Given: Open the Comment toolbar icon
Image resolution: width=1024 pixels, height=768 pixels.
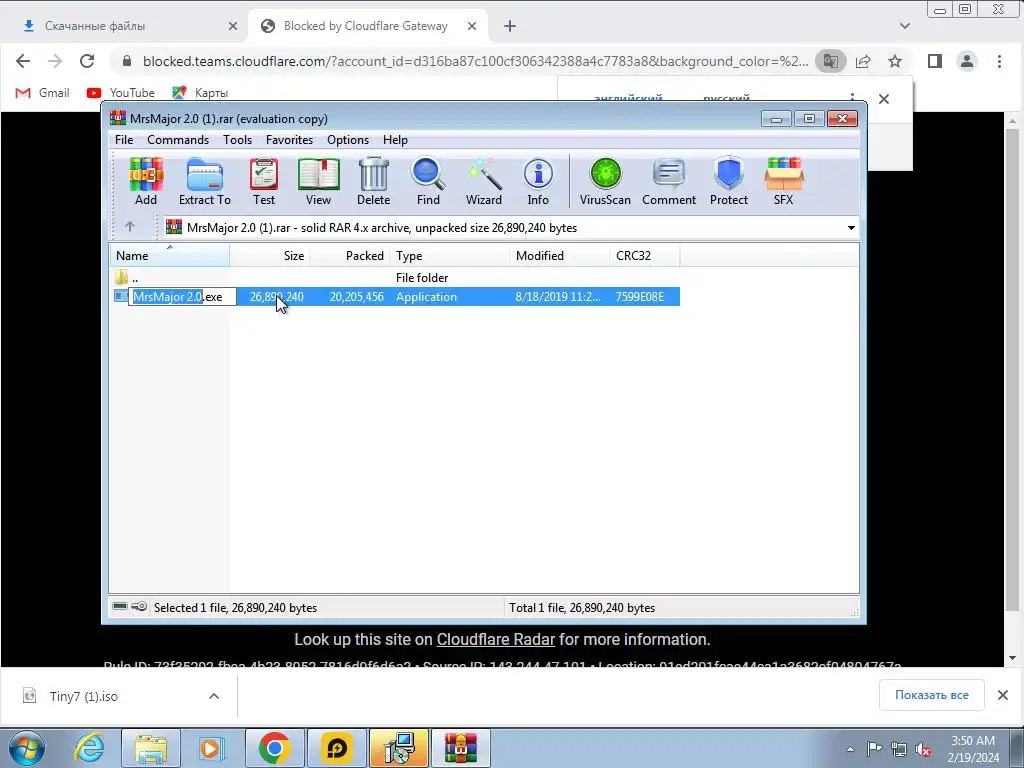Looking at the screenshot, I should click(x=669, y=182).
